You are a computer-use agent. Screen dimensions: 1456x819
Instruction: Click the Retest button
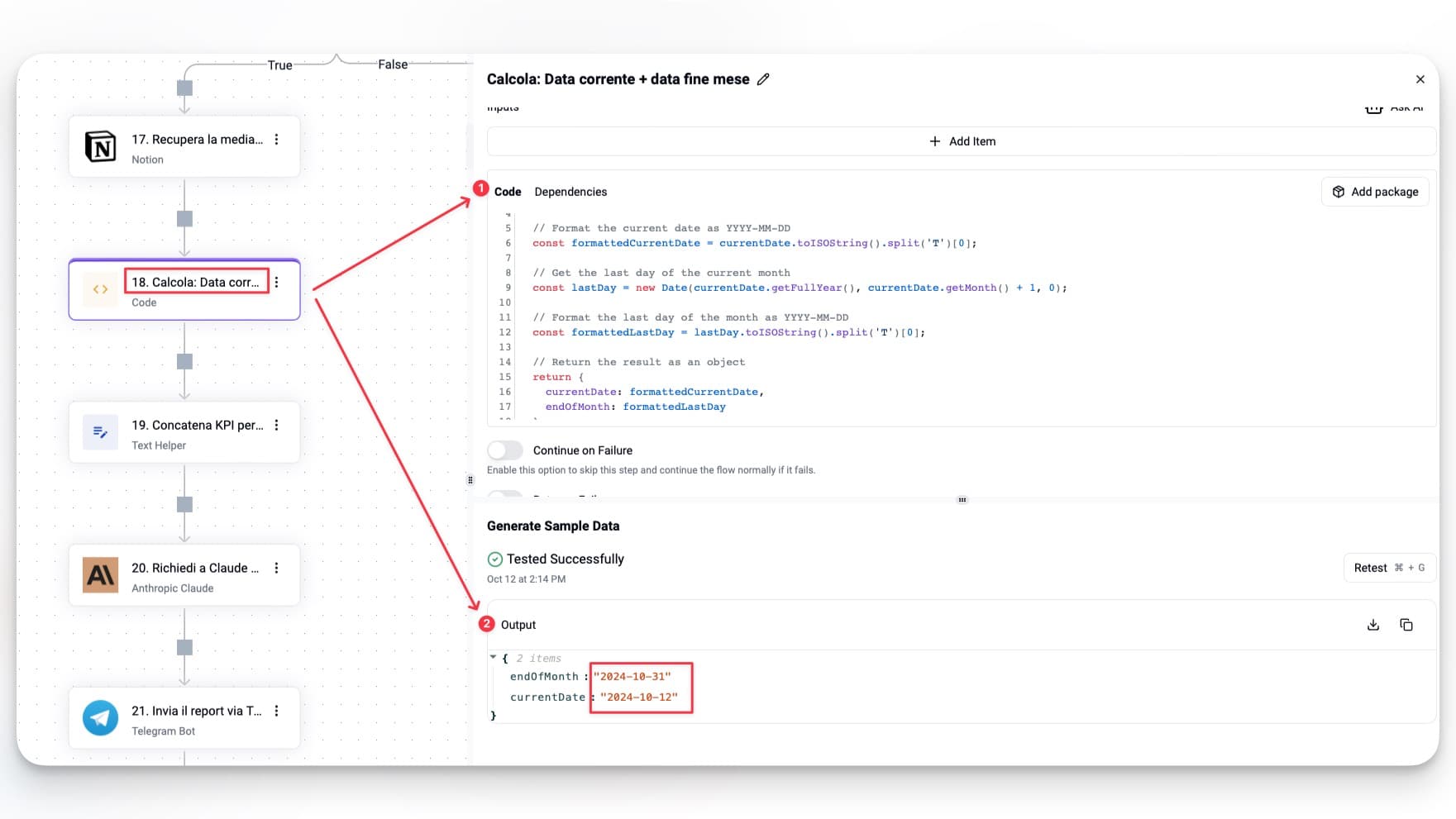[x=1389, y=568]
